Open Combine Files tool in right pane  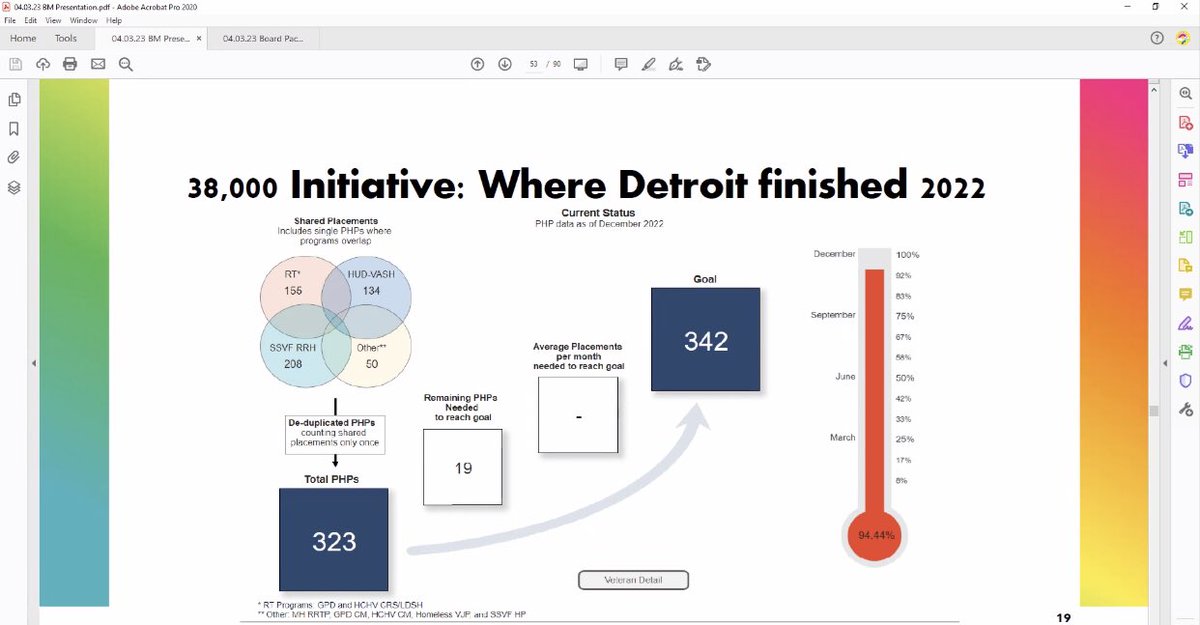pos(1186,151)
